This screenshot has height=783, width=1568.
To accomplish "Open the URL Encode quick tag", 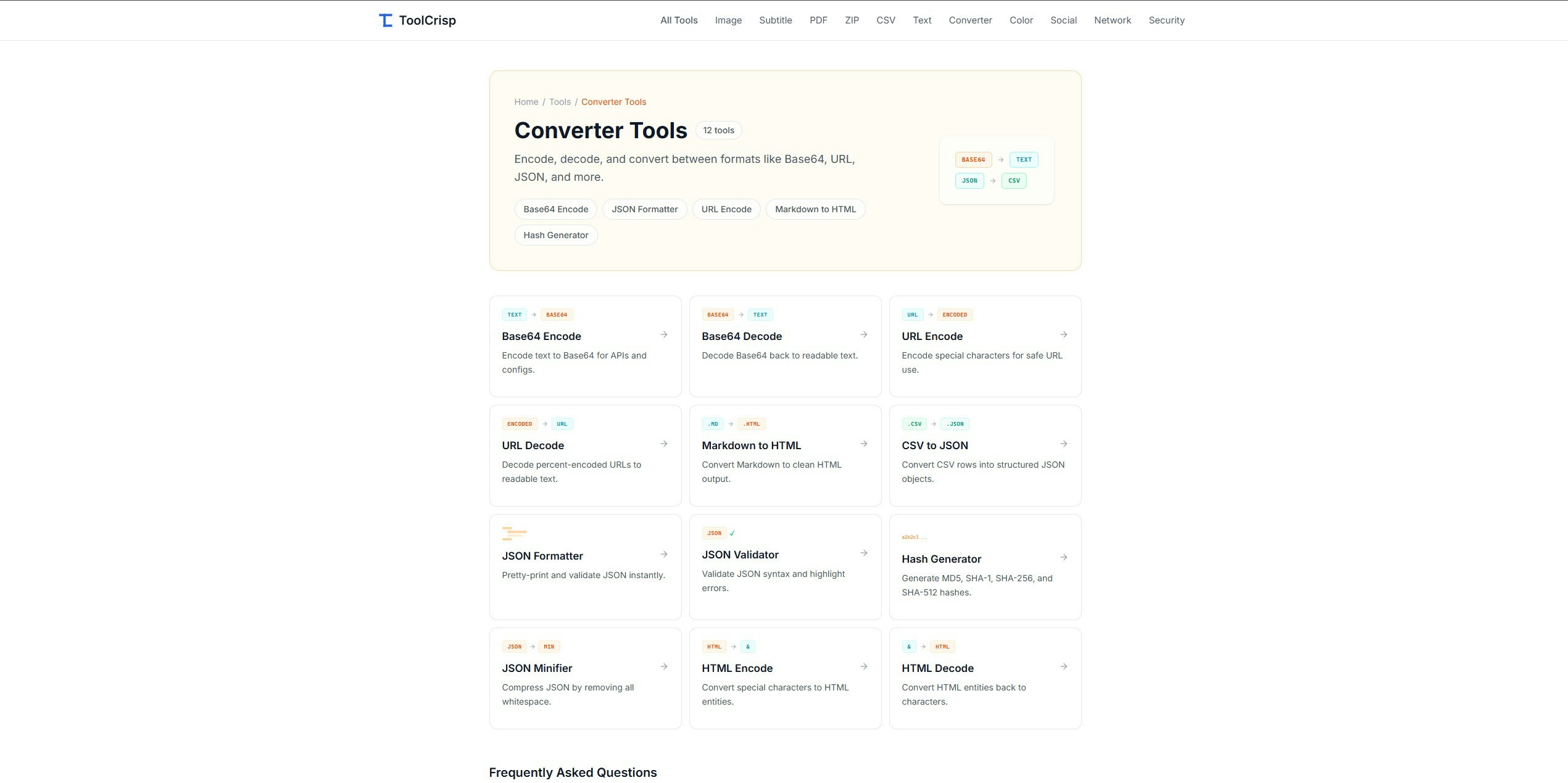I will tap(726, 209).
